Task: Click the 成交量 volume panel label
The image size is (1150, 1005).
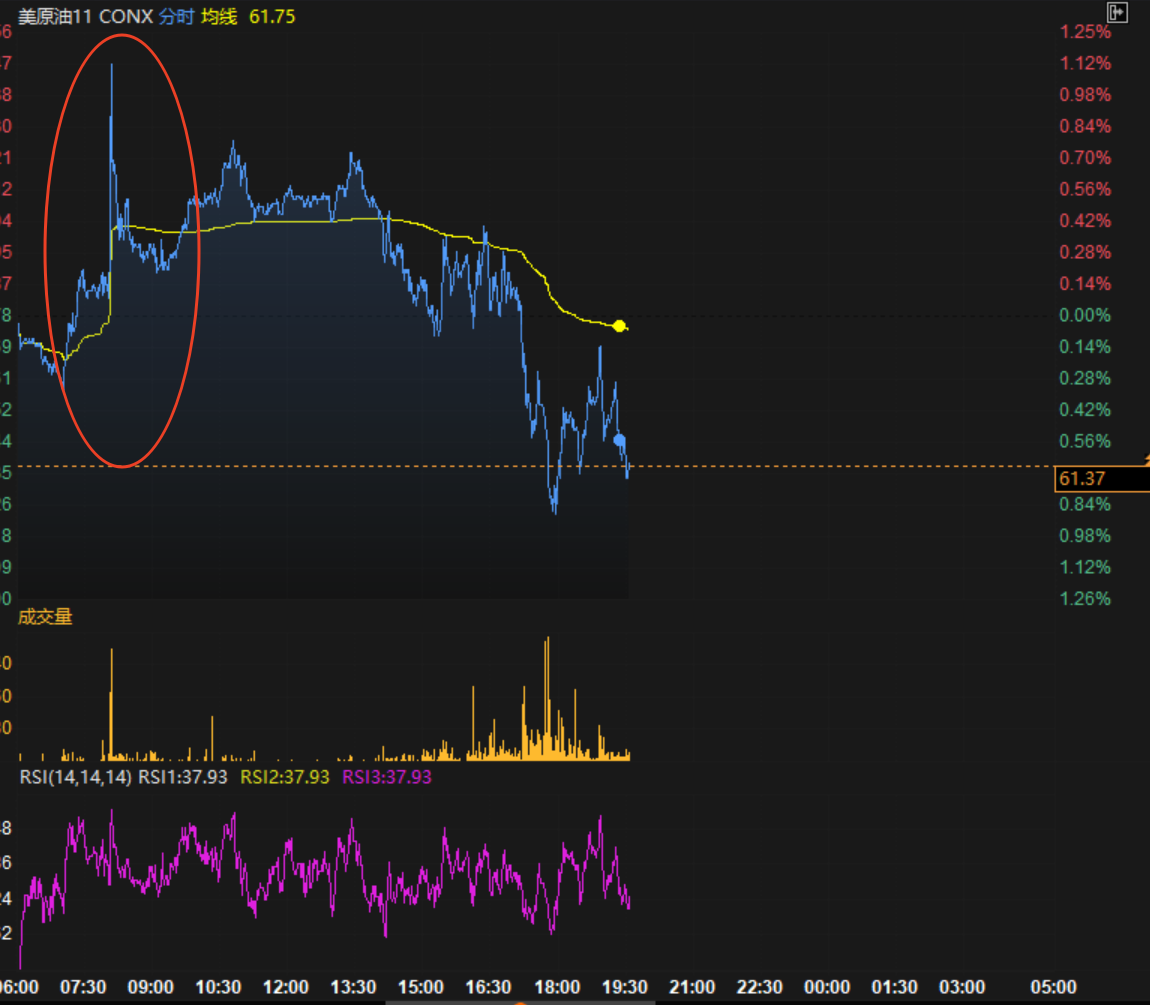Action: pos(45,617)
